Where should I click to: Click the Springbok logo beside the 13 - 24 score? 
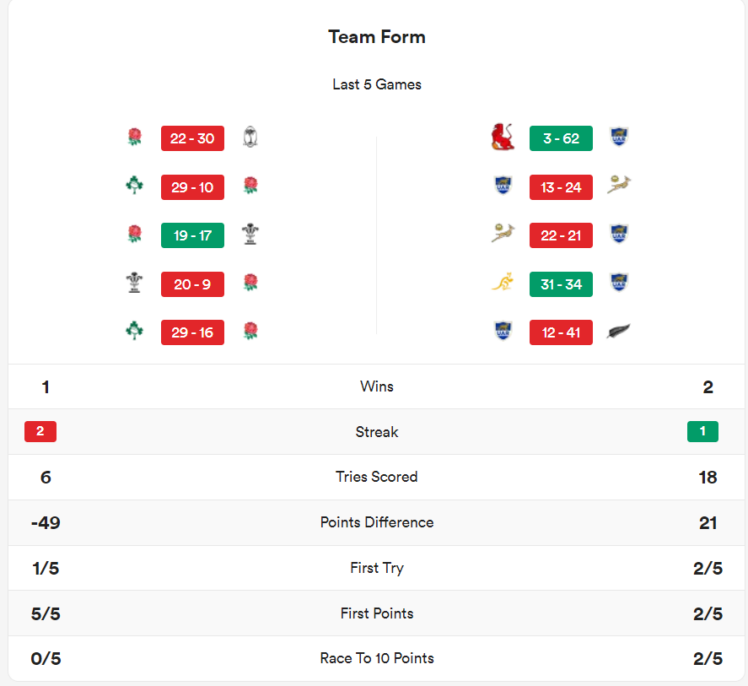(619, 186)
